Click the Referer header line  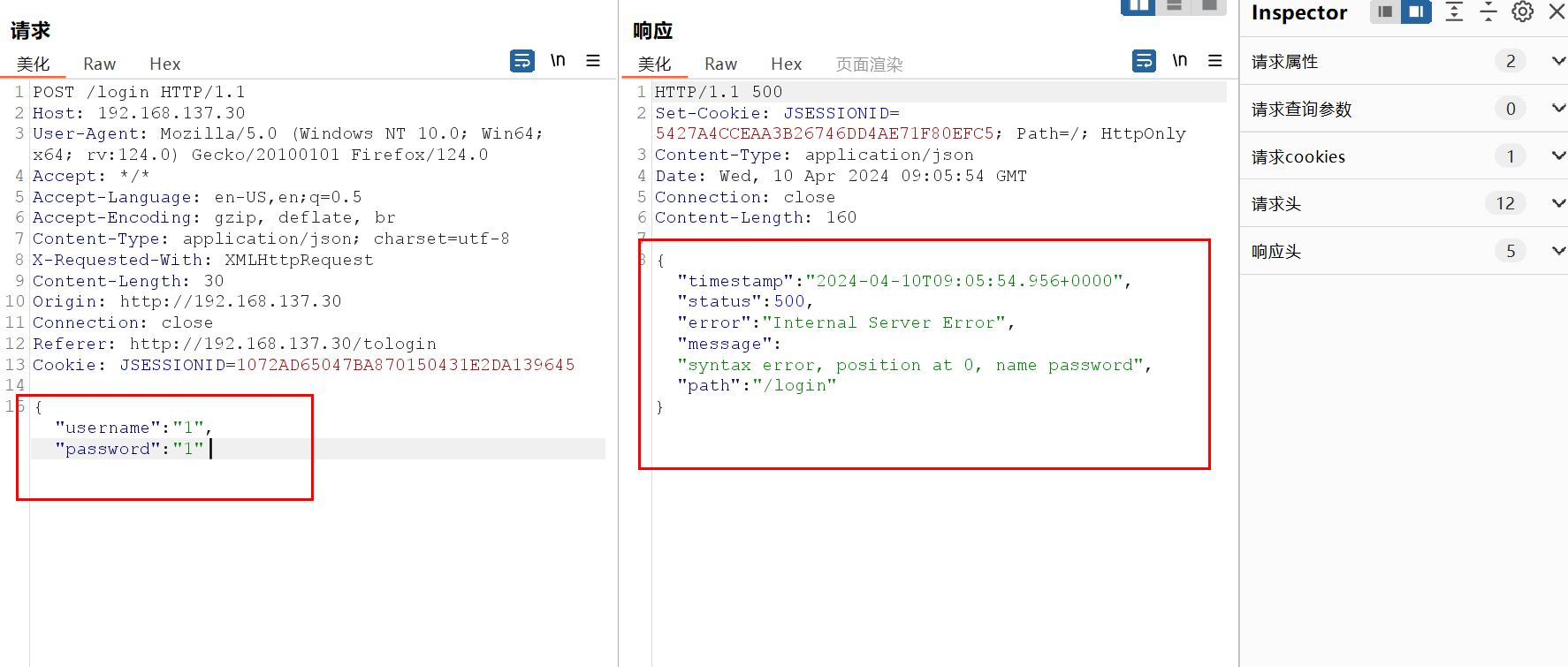[234, 344]
